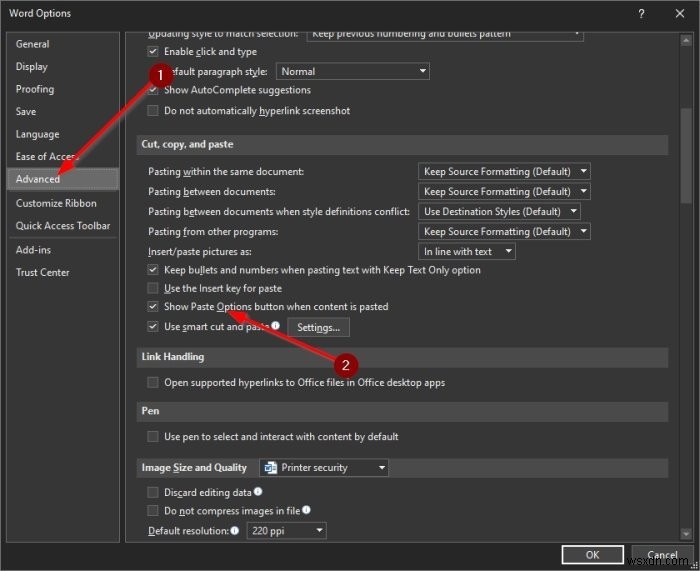Expand Insert/paste pictures as dropdown
Screen dimensions: 700x571
point(467,251)
